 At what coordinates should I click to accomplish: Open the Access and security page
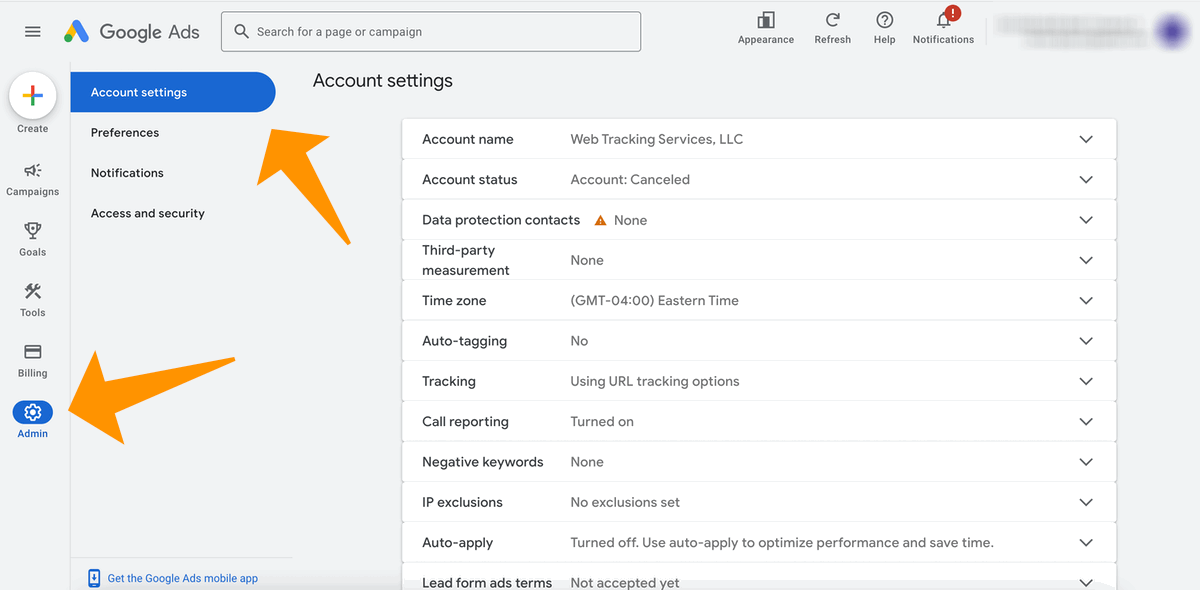148,213
